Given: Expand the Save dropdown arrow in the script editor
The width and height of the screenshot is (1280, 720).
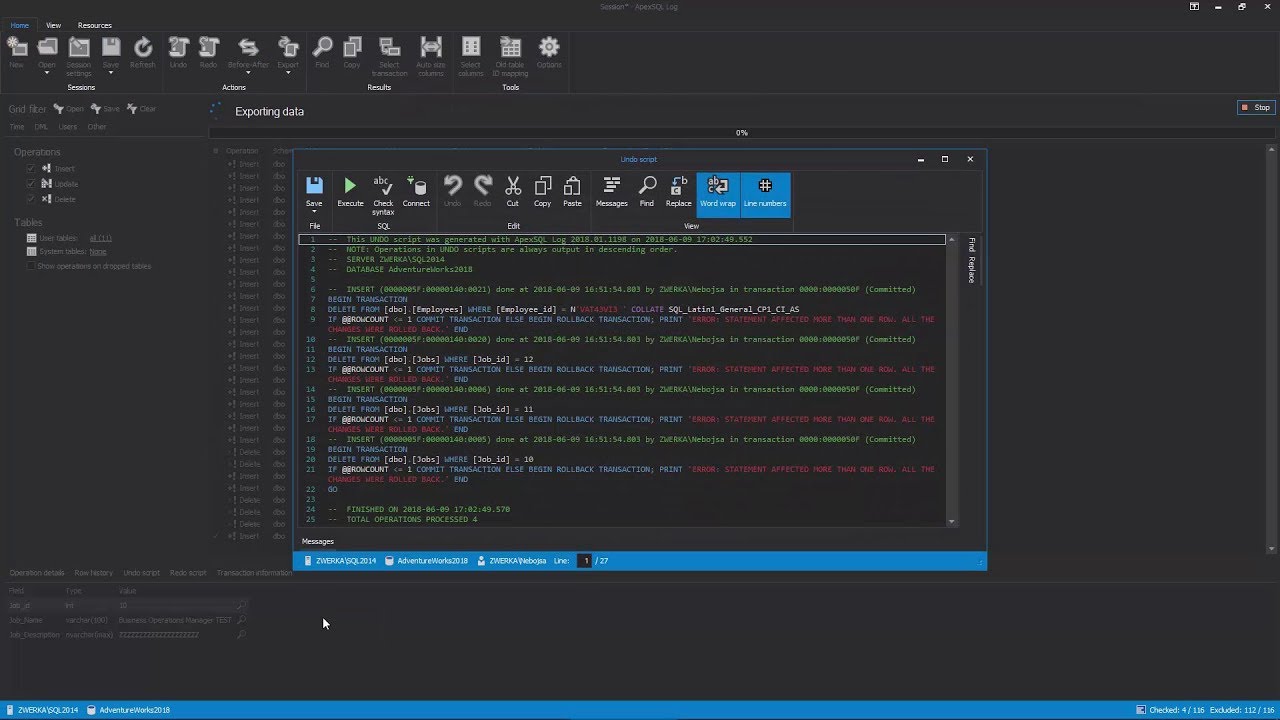Looking at the screenshot, I should tap(314, 212).
